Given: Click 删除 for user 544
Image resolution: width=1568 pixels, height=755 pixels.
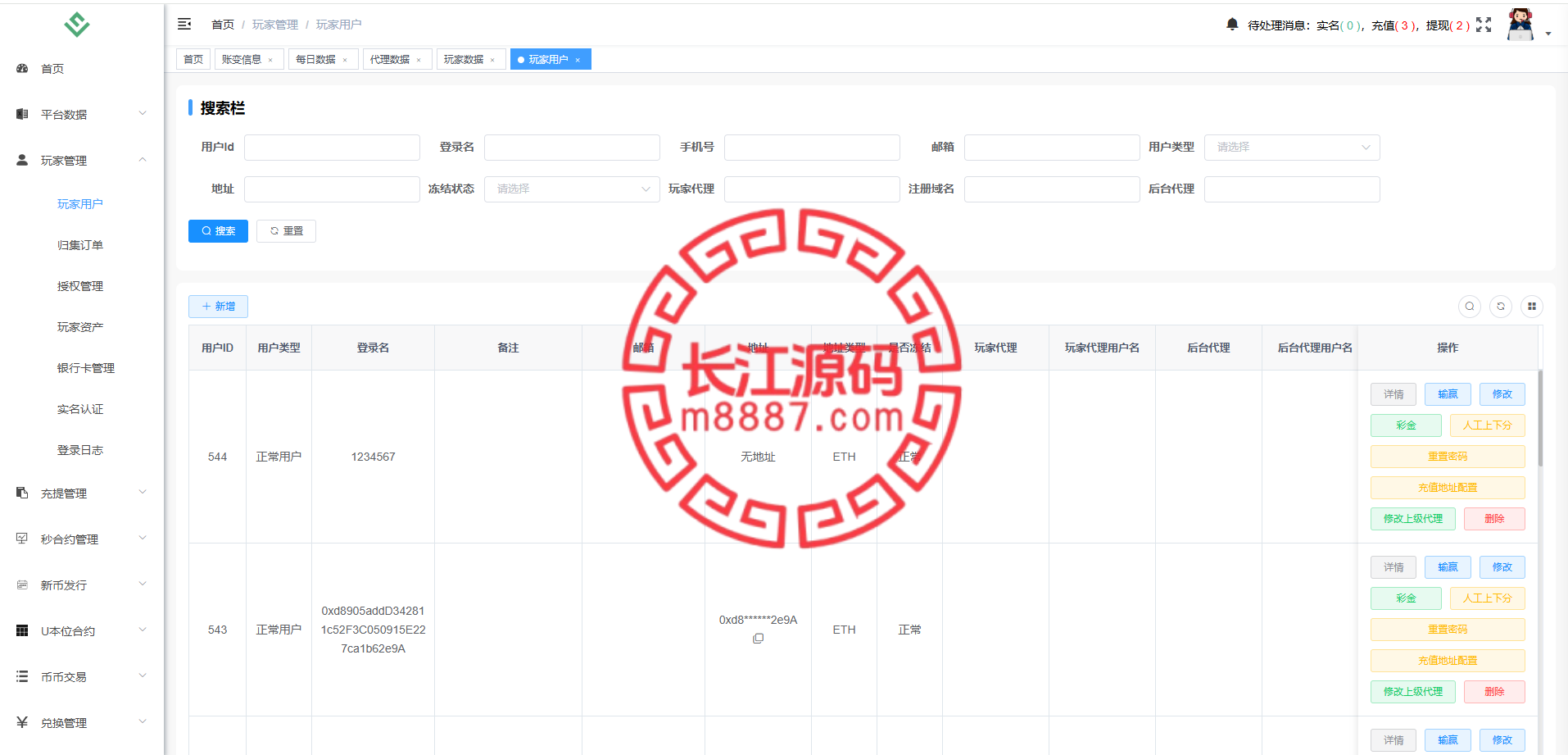Looking at the screenshot, I should (1494, 519).
